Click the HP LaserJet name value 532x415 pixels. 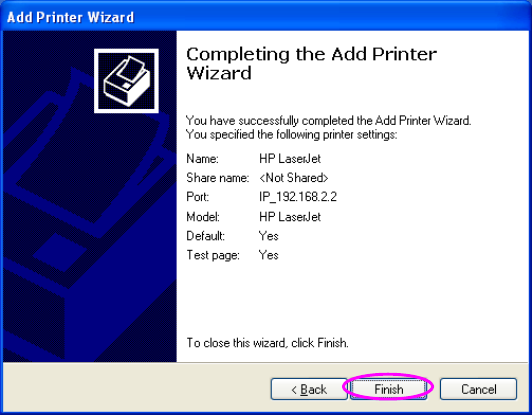290,158
